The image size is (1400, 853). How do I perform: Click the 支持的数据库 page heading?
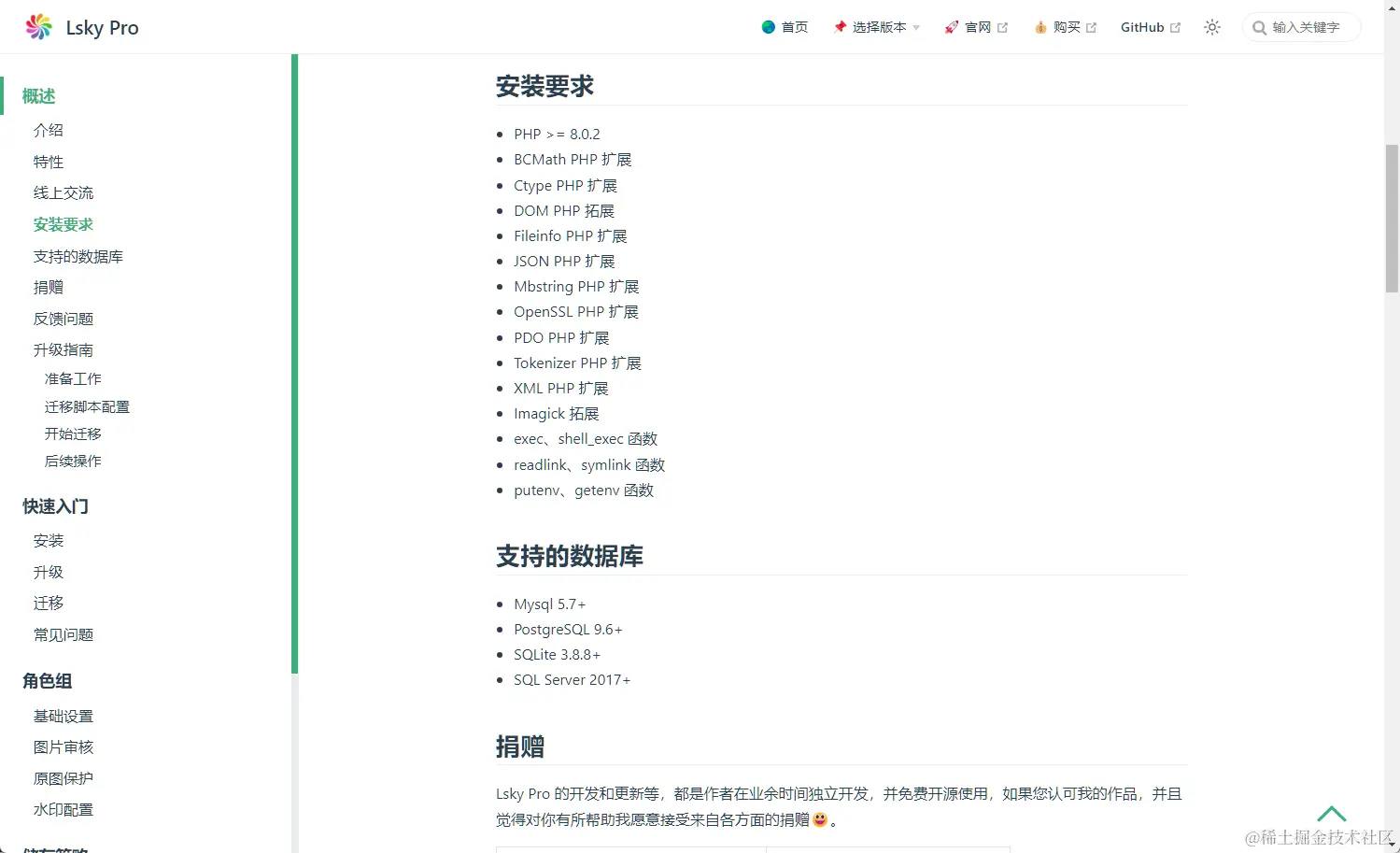pyautogui.click(x=570, y=557)
